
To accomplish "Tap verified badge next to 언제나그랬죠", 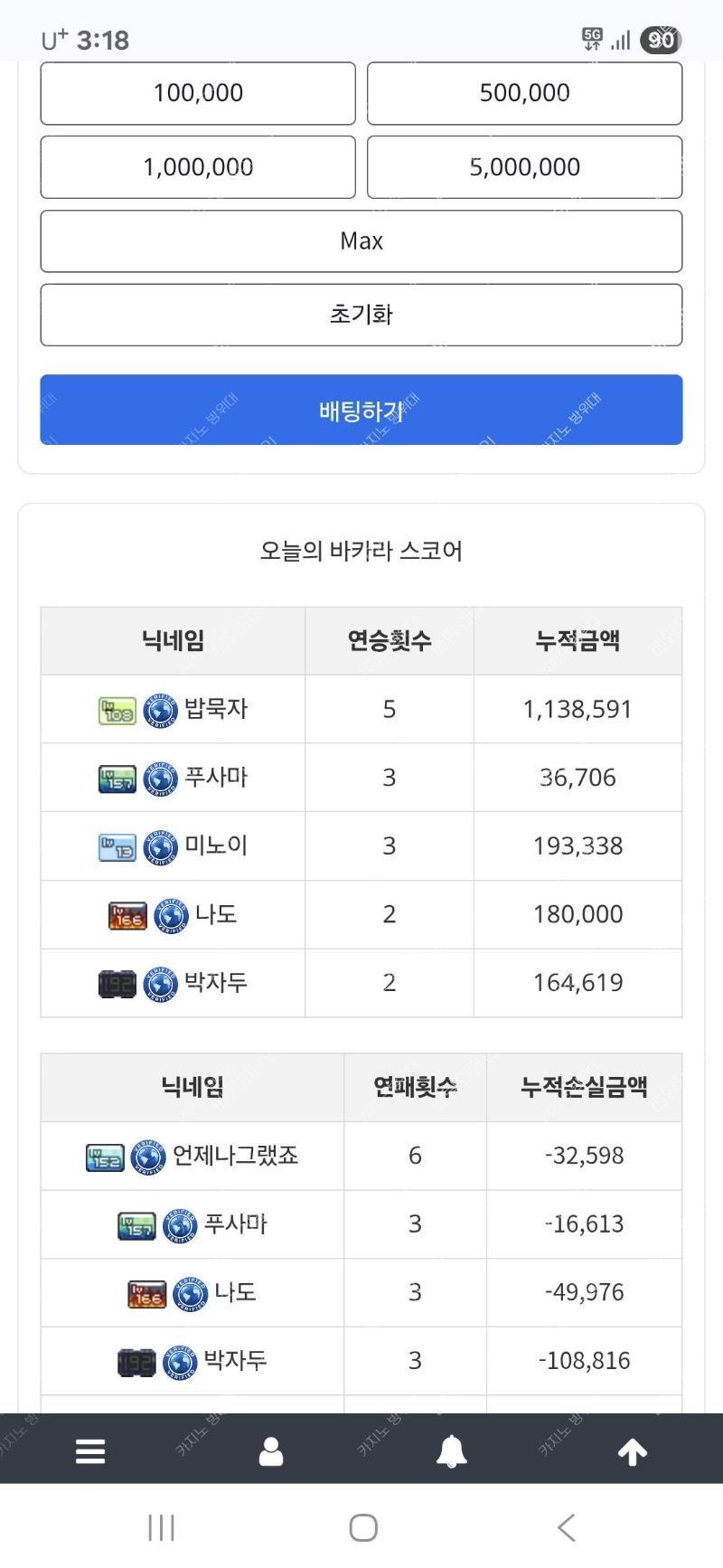I will point(148,1157).
